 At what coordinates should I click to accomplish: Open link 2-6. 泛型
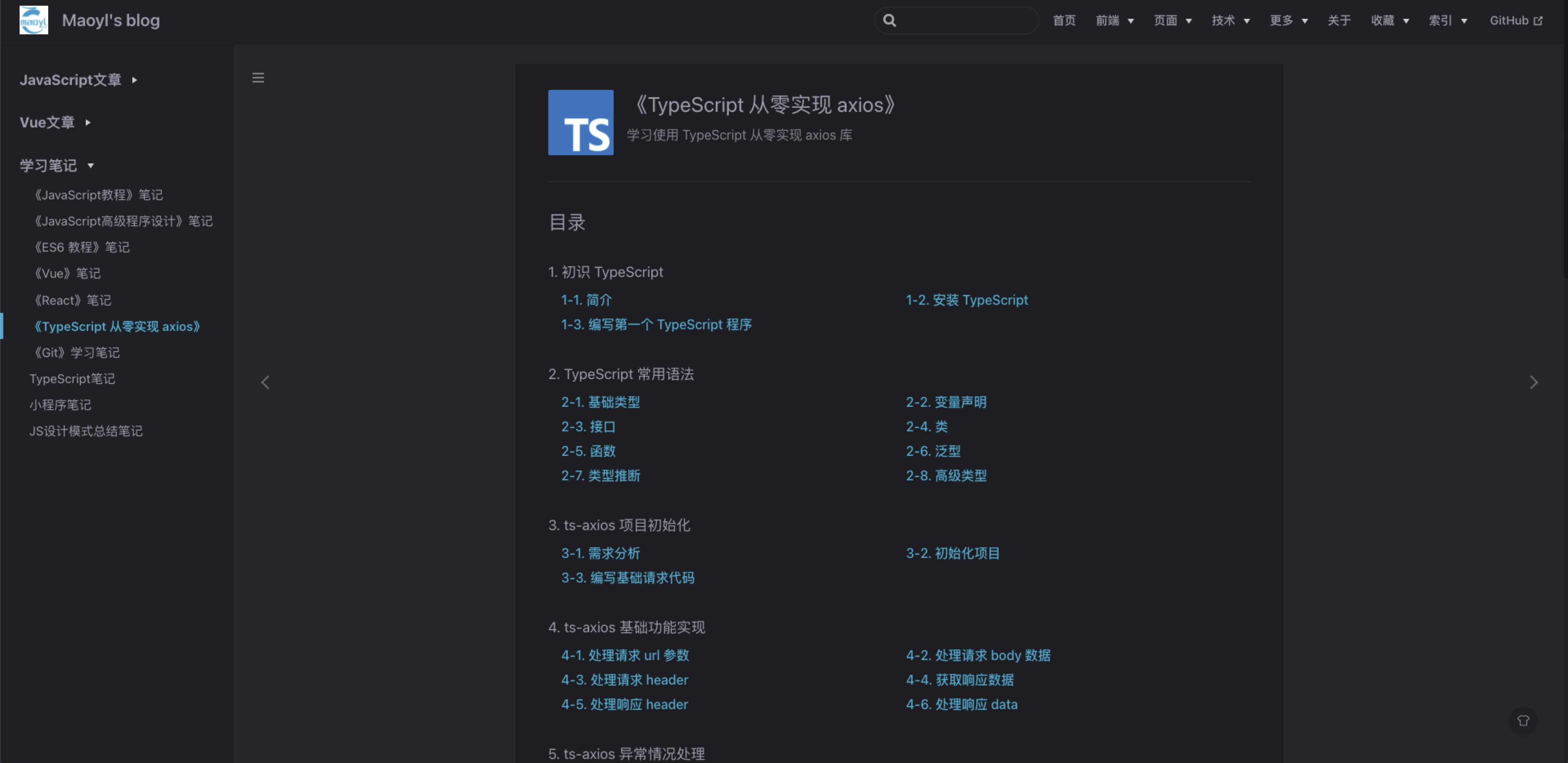pos(933,451)
